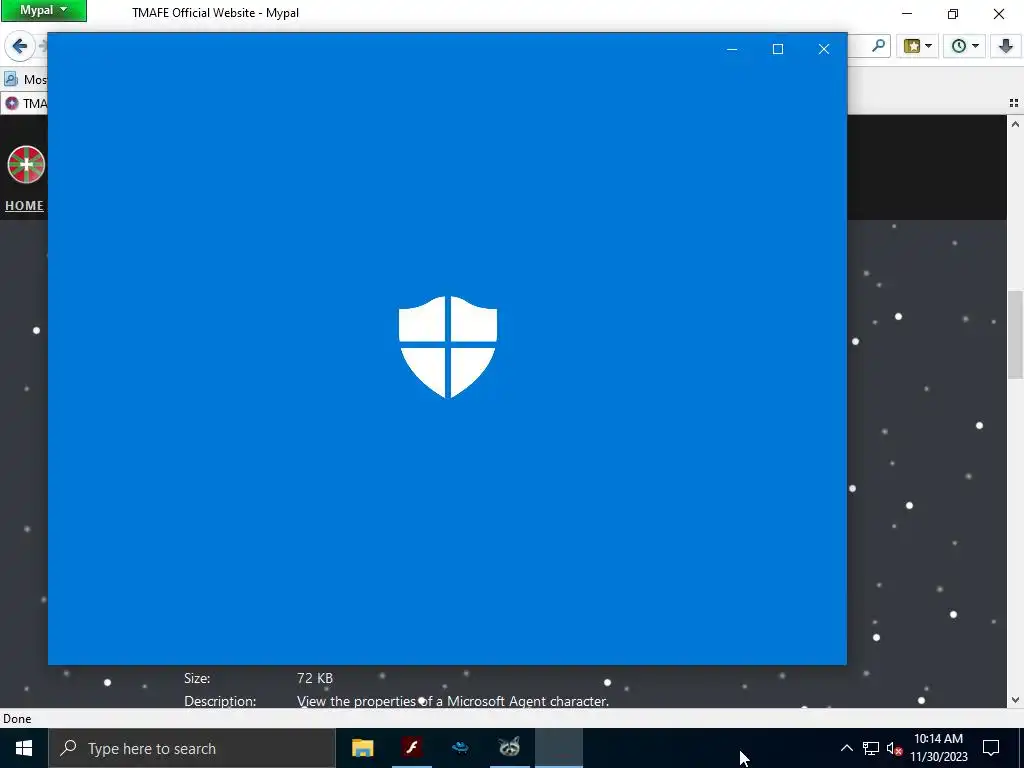Click the "Done" status bar text
Image resolution: width=1024 pixels, height=768 pixels.
point(17,718)
